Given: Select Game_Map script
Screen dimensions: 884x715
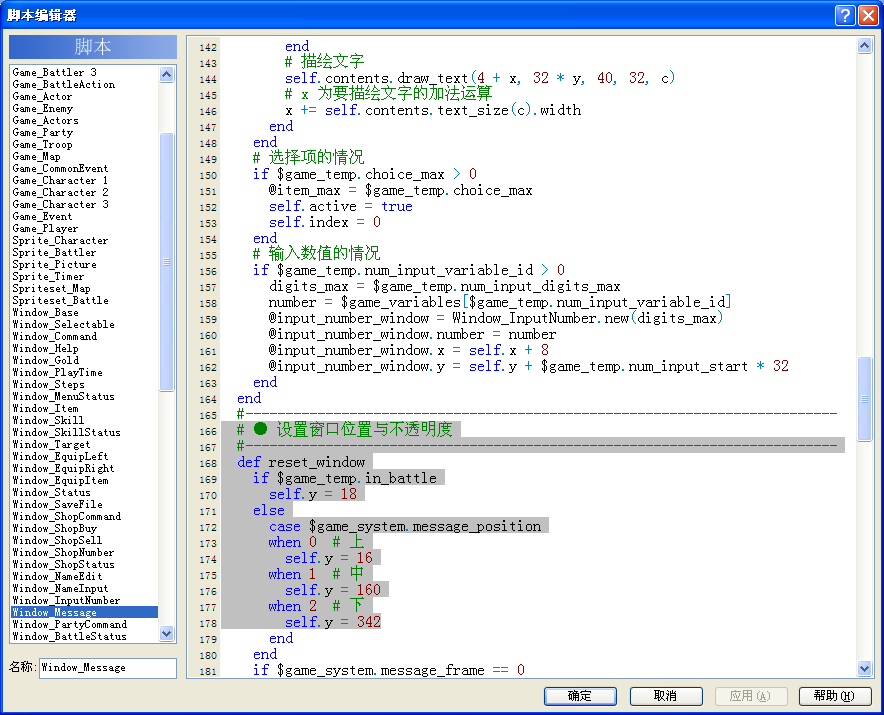Looking at the screenshot, I should (x=37, y=156).
